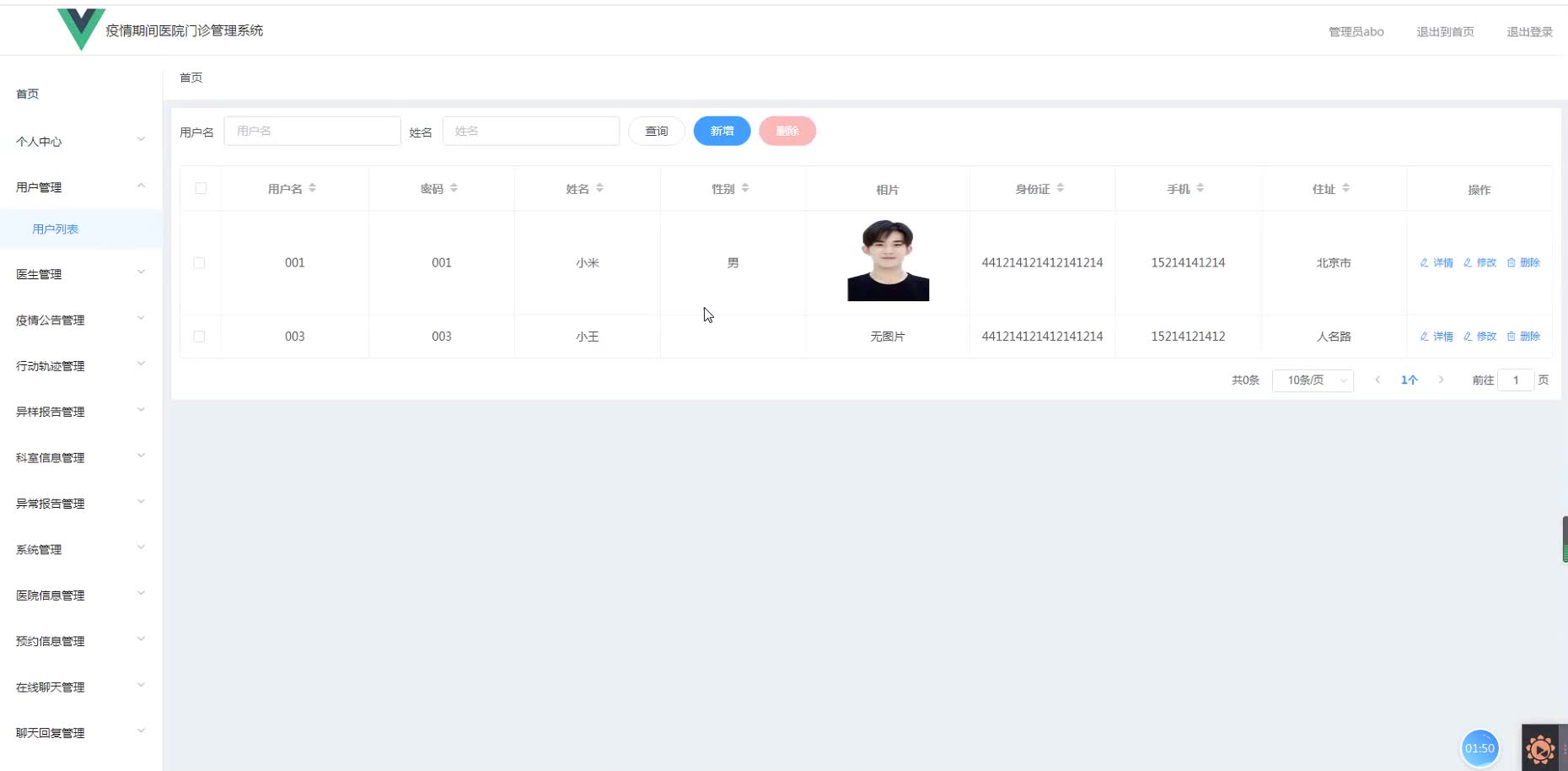Screen dimensions: 1568x771
Task: Click the 姓名 search input field
Action: [531, 131]
